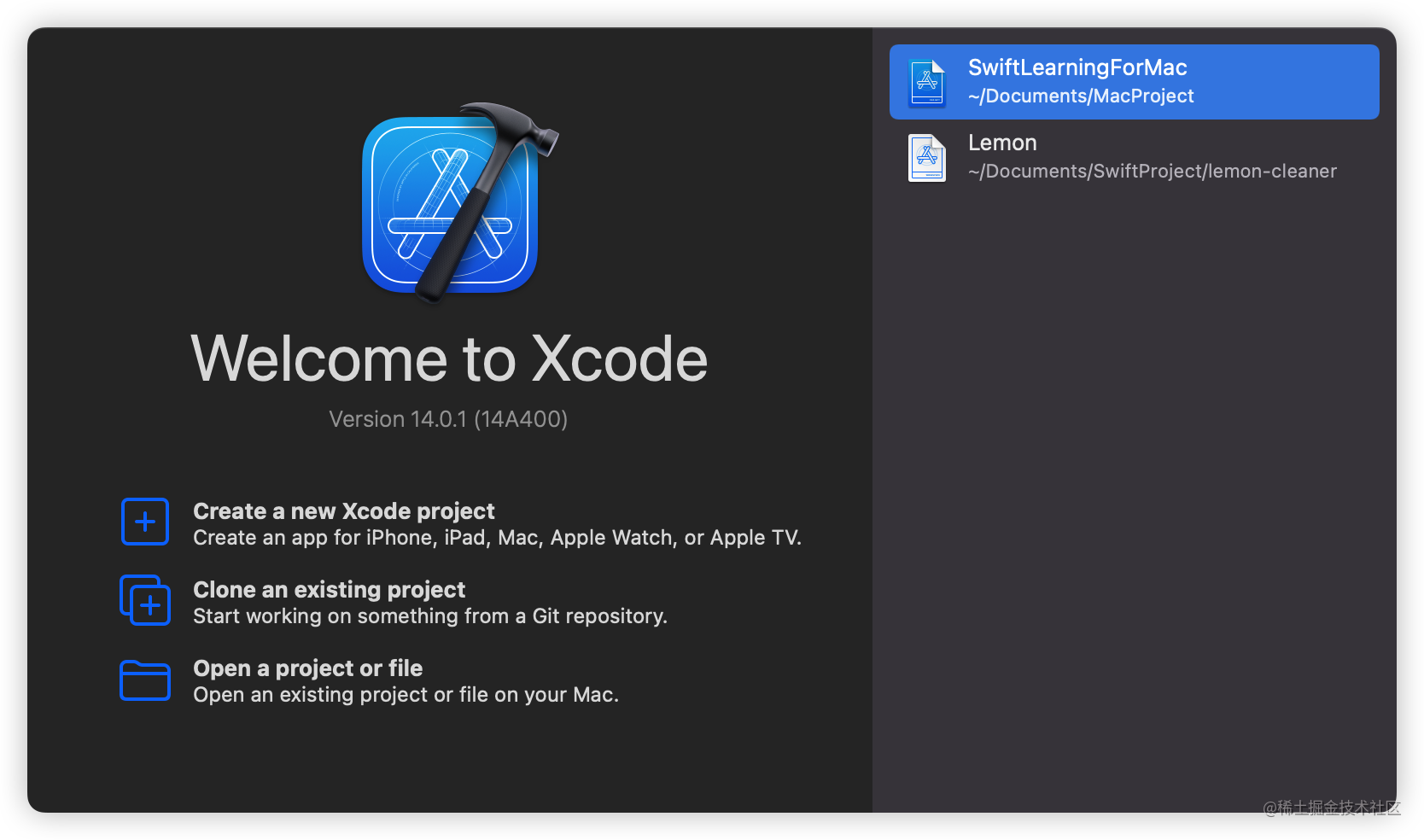Click 'Open an existing project or file' description
Image resolution: width=1424 pixels, height=840 pixels.
pyautogui.click(x=406, y=695)
